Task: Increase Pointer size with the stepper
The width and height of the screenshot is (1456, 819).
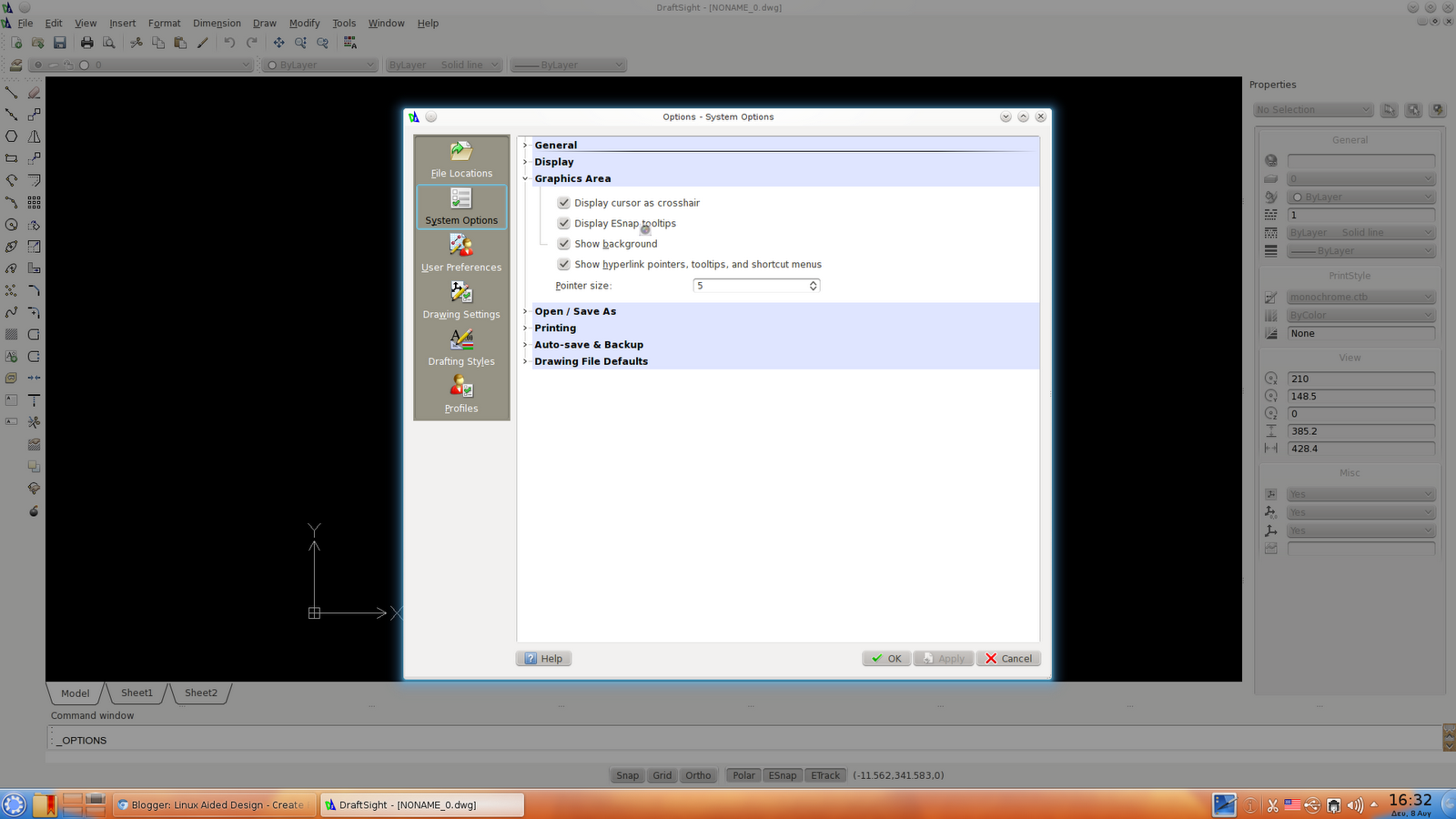Action: [813, 282]
